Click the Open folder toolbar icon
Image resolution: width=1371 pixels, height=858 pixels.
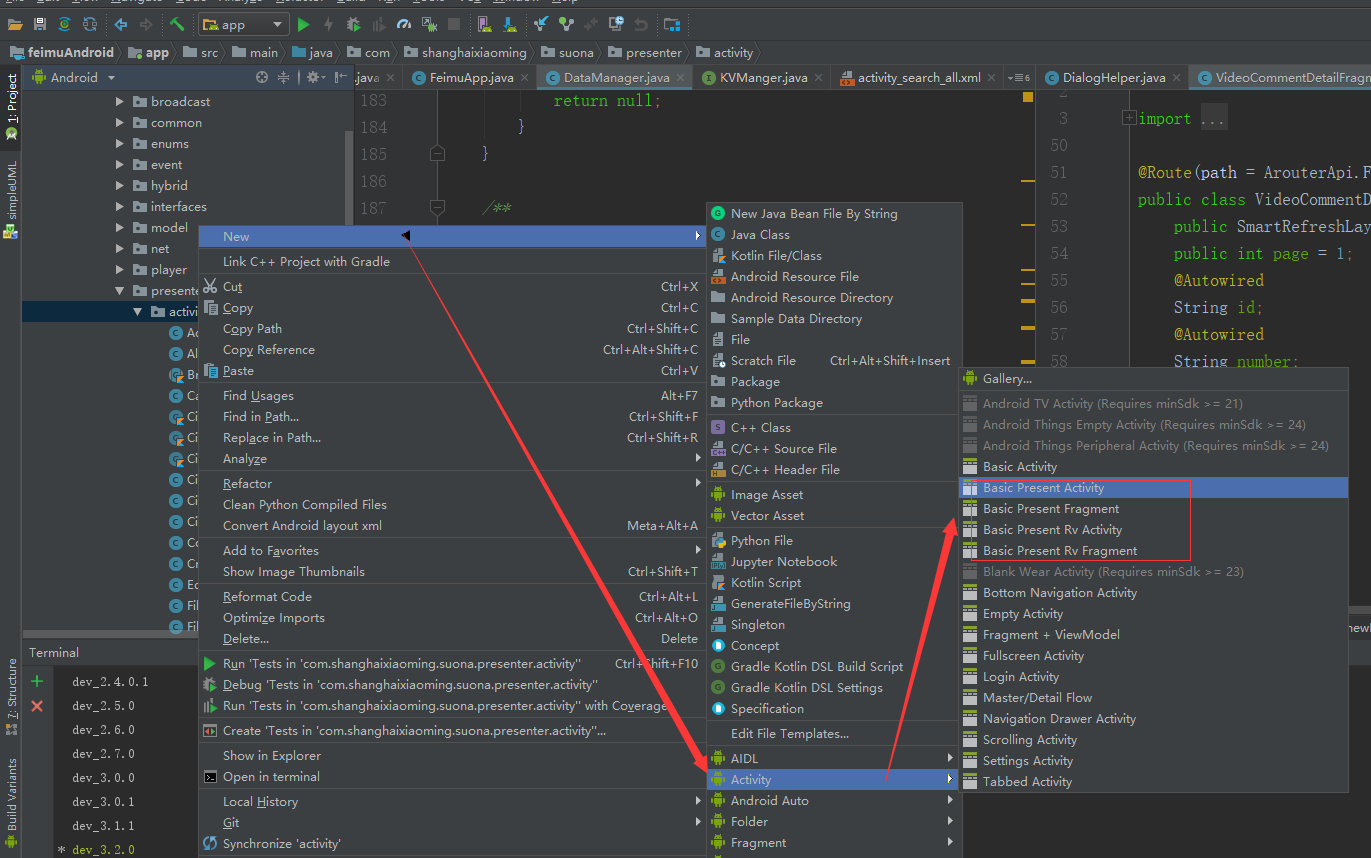(15, 24)
